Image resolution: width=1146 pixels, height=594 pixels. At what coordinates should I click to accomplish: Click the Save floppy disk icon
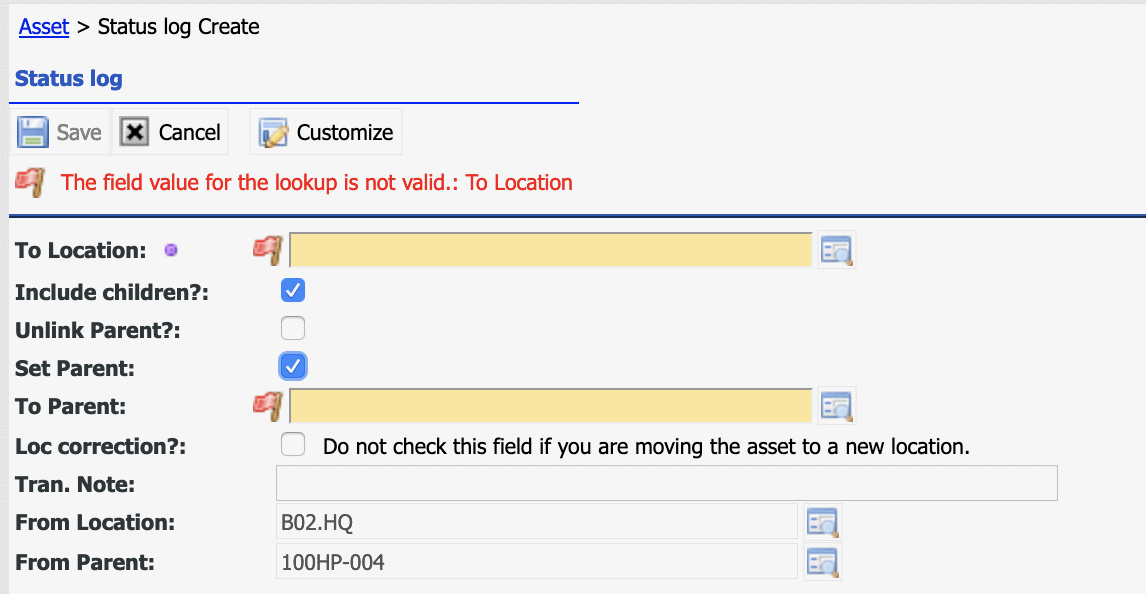33,132
